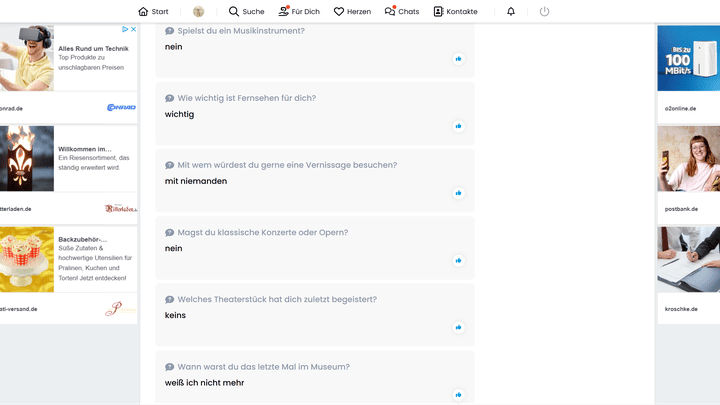Image resolution: width=720 pixels, height=405 pixels.
Task: Like the 'Vernissage' answer thumbs-up
Action: [x=459, y=193]
